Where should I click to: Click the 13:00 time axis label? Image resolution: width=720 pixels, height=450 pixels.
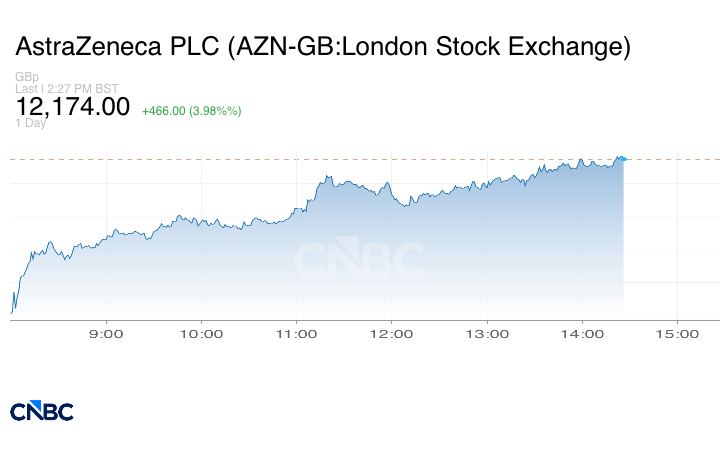coord(487,334)
